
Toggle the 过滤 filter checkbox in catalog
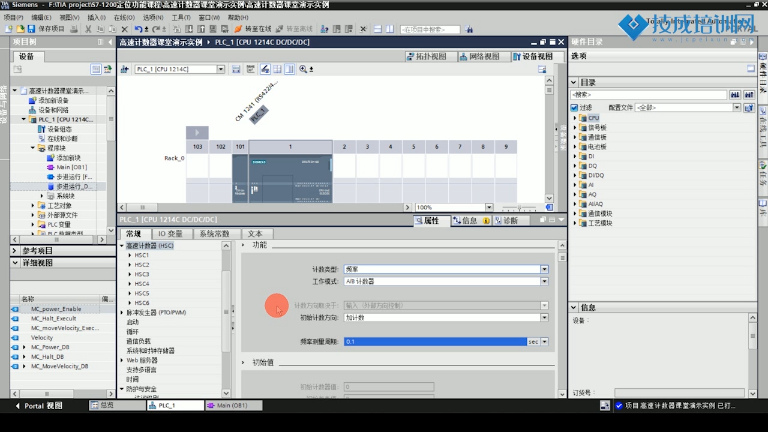coord(575,107)
